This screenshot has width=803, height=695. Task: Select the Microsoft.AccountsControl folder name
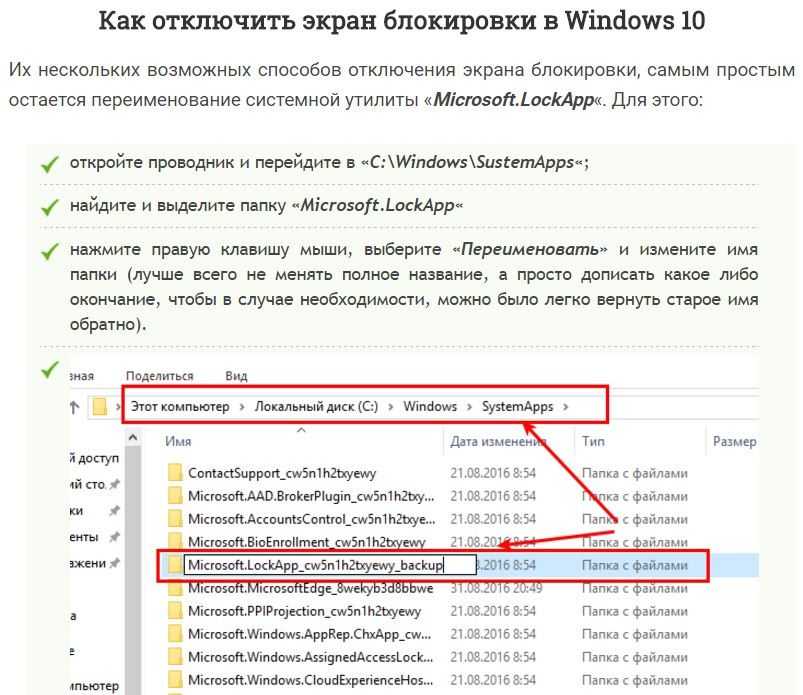click(x=311, y=519)
